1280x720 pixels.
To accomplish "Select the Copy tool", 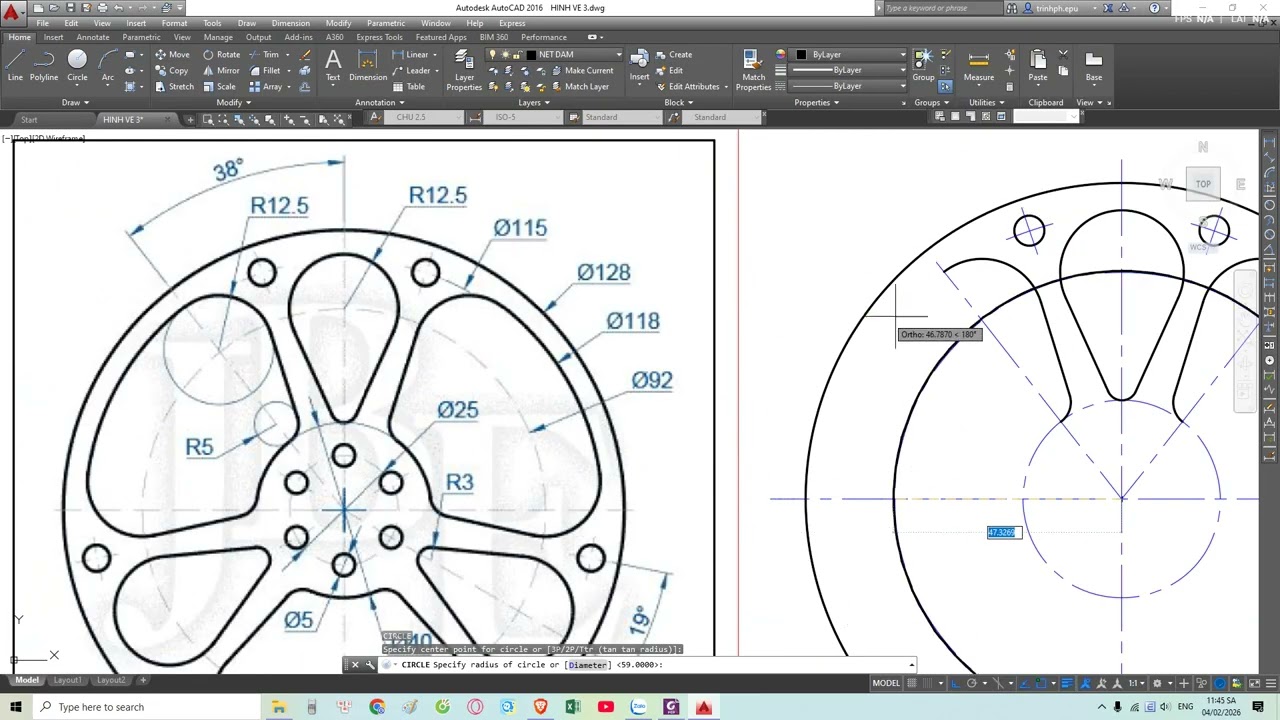I will [172, 71].
